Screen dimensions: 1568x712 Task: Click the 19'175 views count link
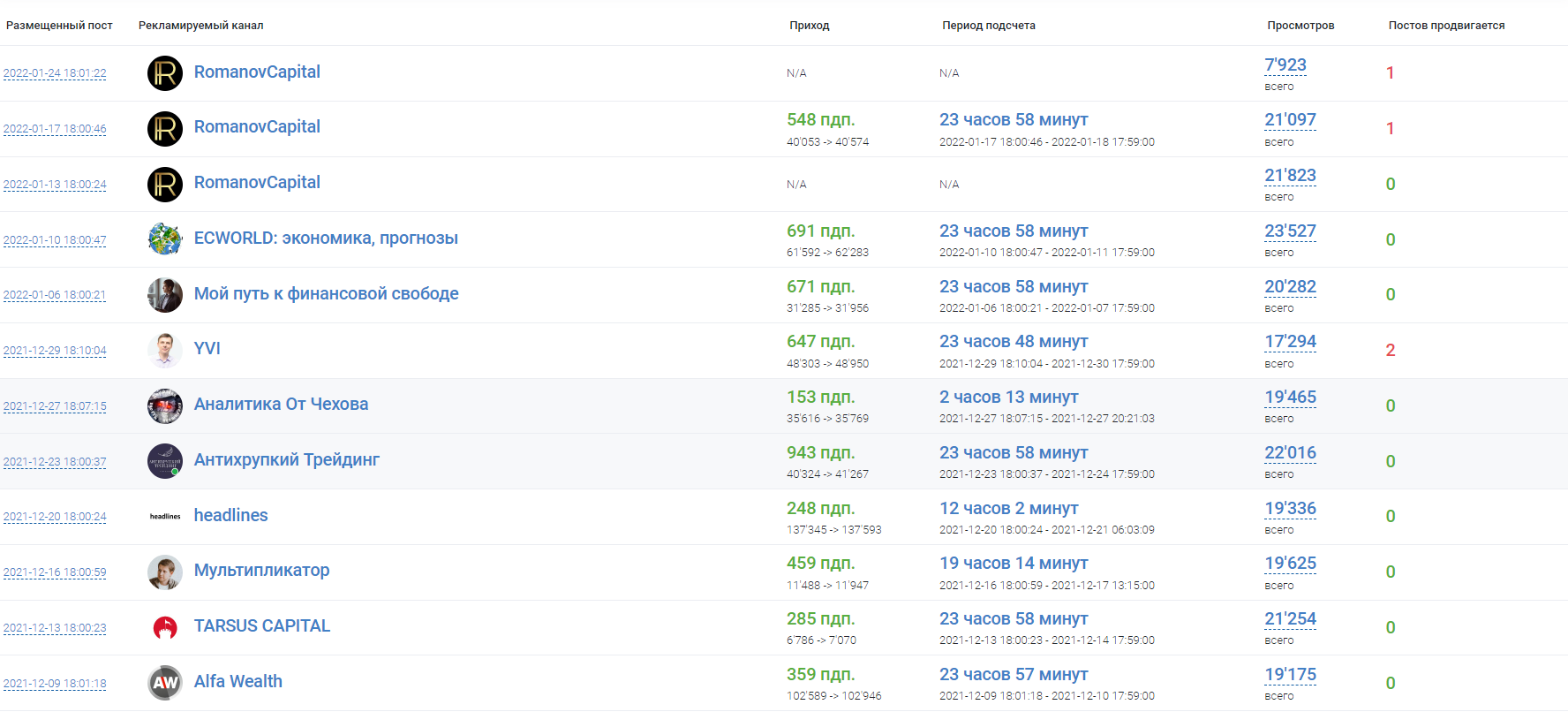point(1290,675)
